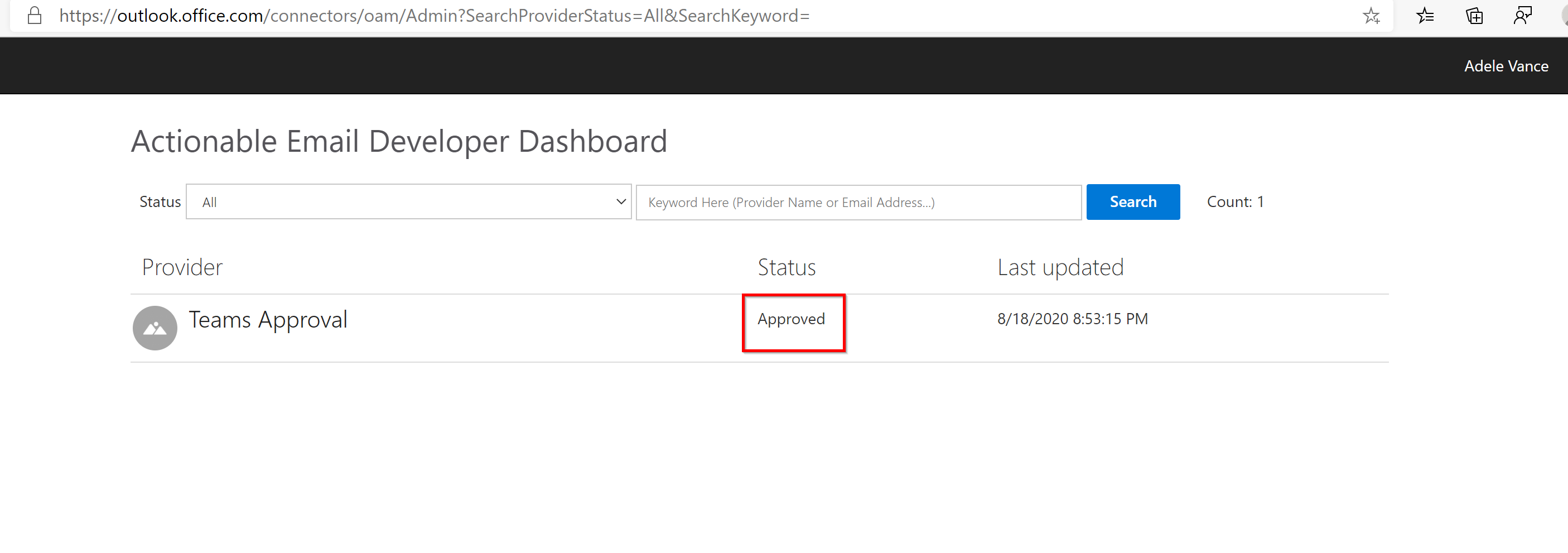1568x553 pixels.
Task: Click the lock icon in the address bar
Action: [x=34, y=16]
